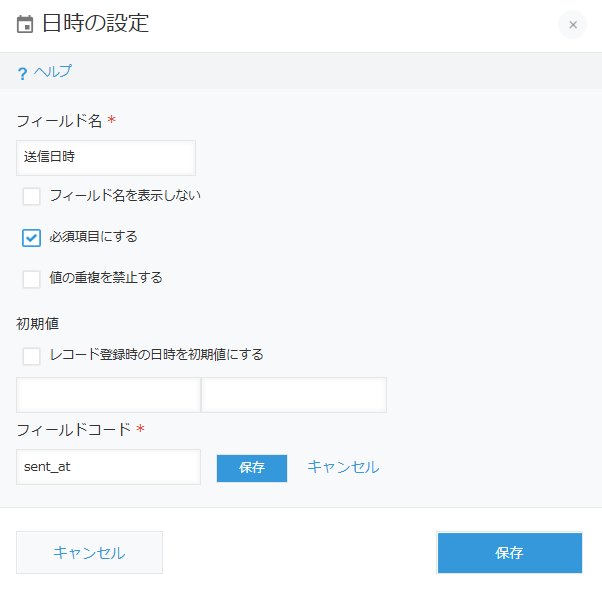The width and height of the screenshot is (602, 589).
Task: Close the 日時の設定 dialog
Action: coord(572,25)
